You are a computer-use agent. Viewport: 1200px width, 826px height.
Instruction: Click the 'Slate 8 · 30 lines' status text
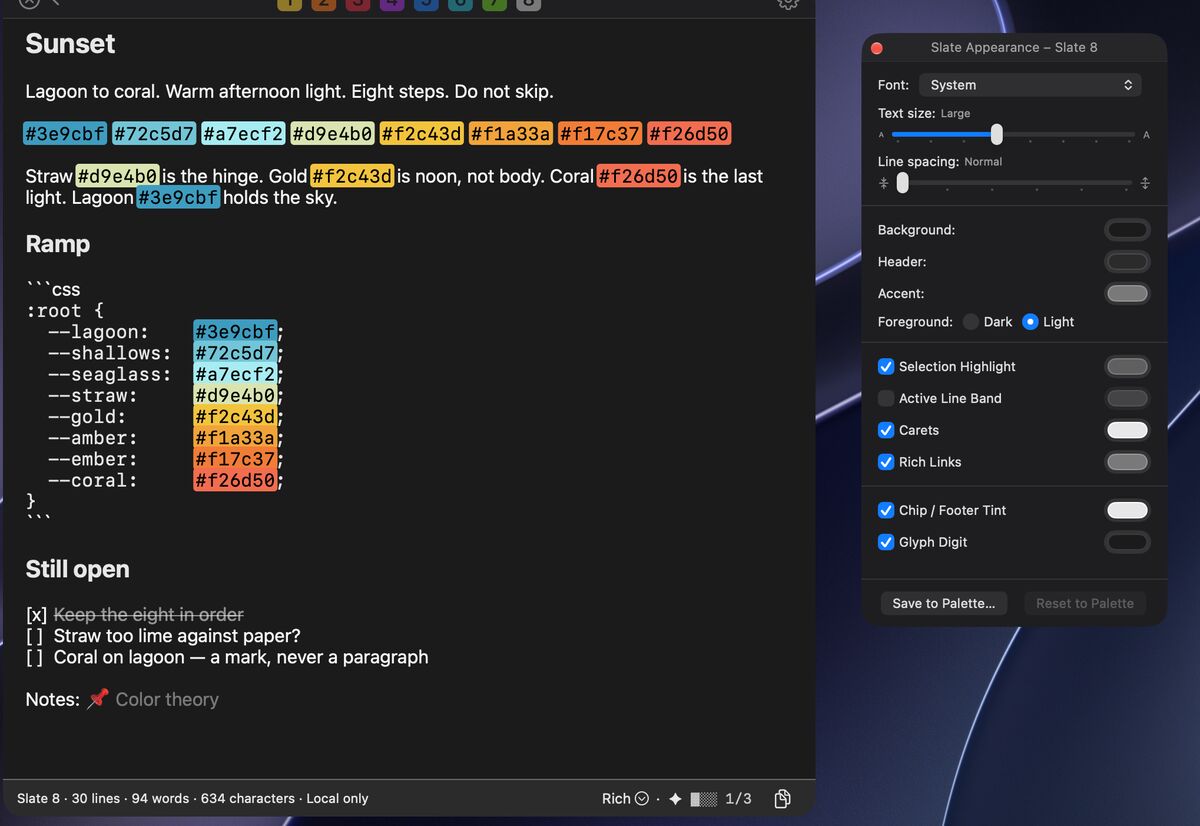point(68,798)
